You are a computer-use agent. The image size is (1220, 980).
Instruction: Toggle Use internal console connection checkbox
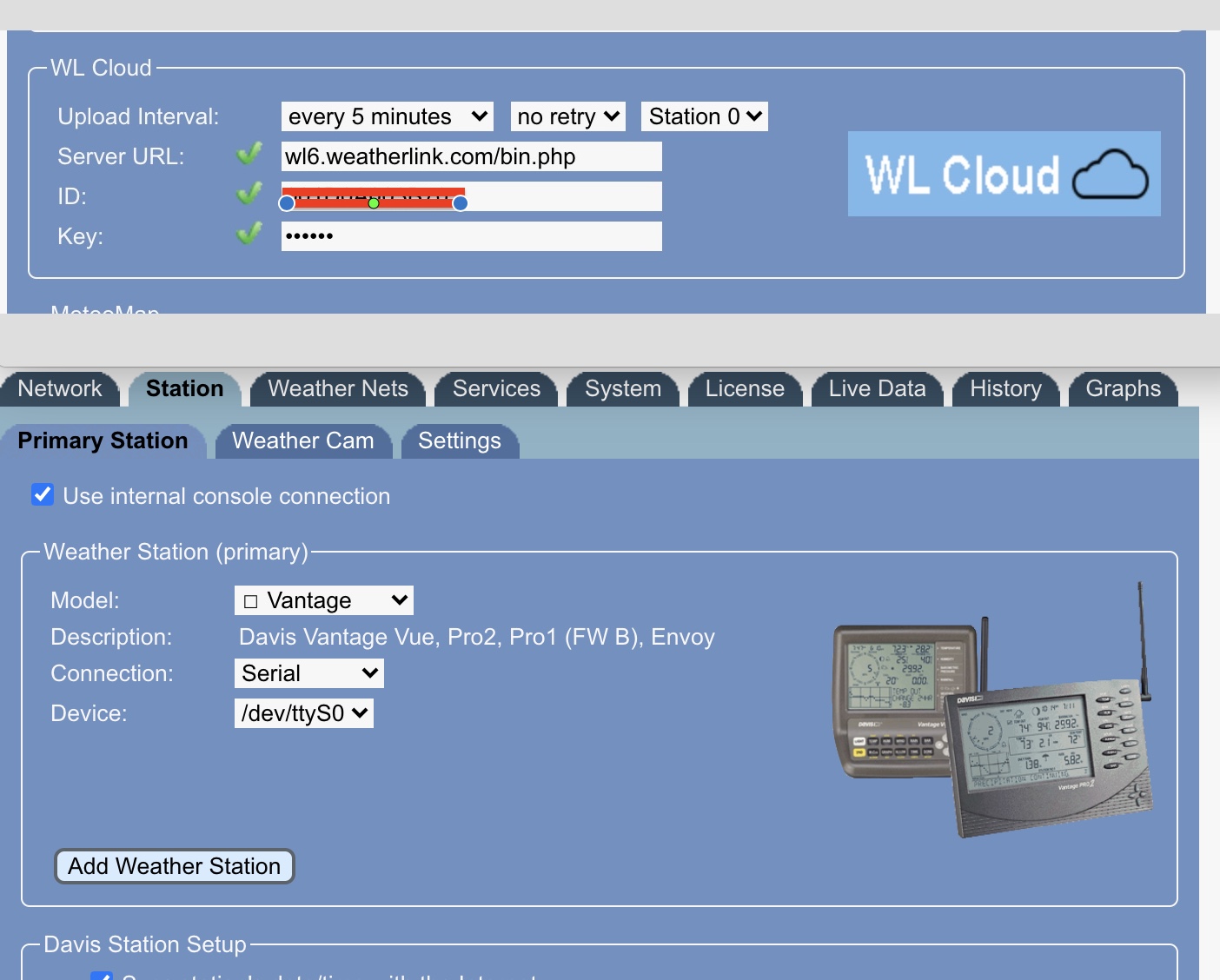click(x=43, y=495)
